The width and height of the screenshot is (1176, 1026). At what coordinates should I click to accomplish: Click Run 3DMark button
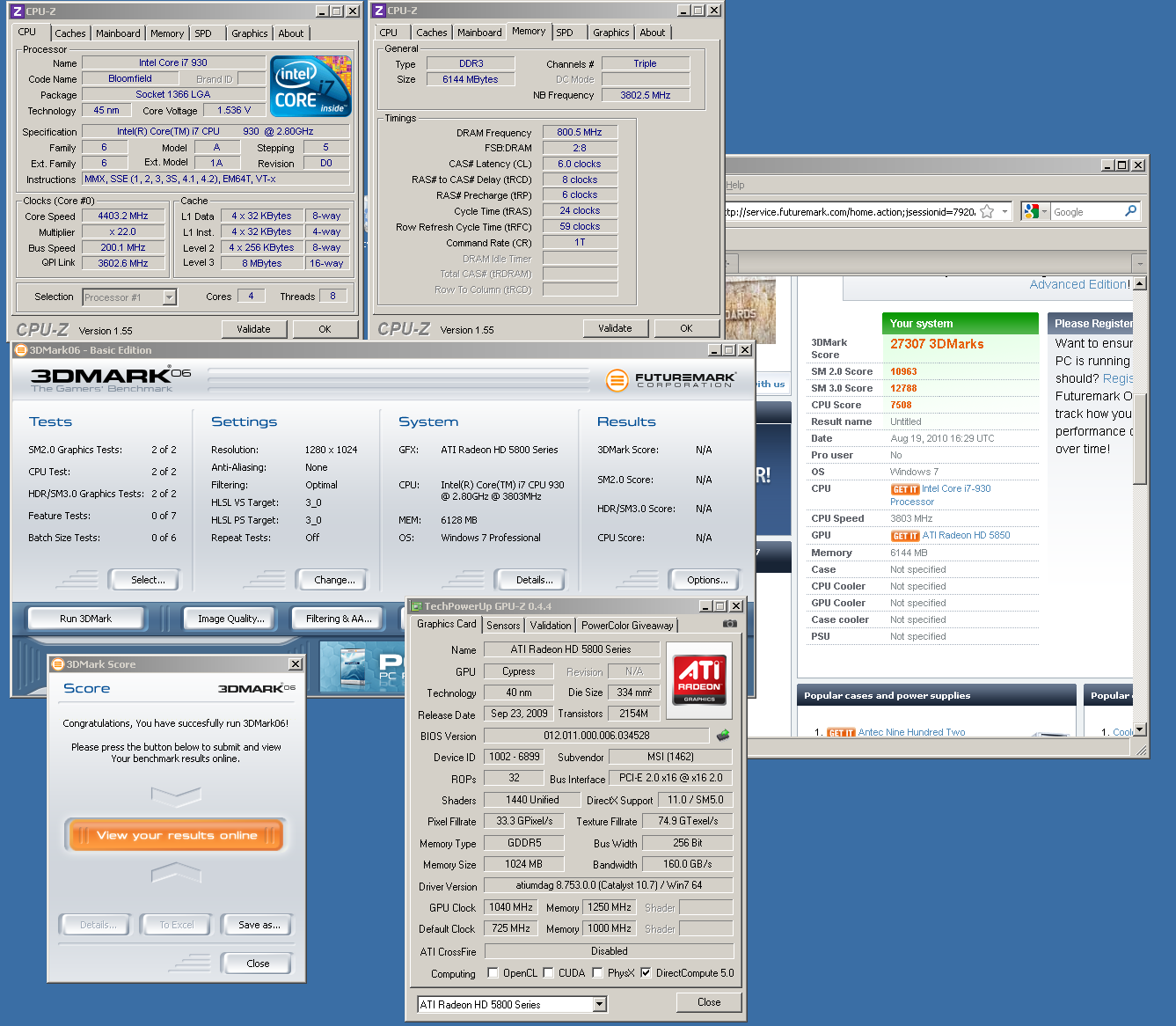pyautogui.click(x=85, y=619)
